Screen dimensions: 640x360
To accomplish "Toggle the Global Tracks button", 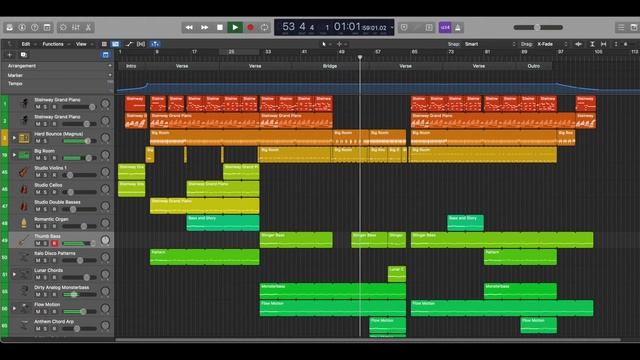I will pos(106,55).
